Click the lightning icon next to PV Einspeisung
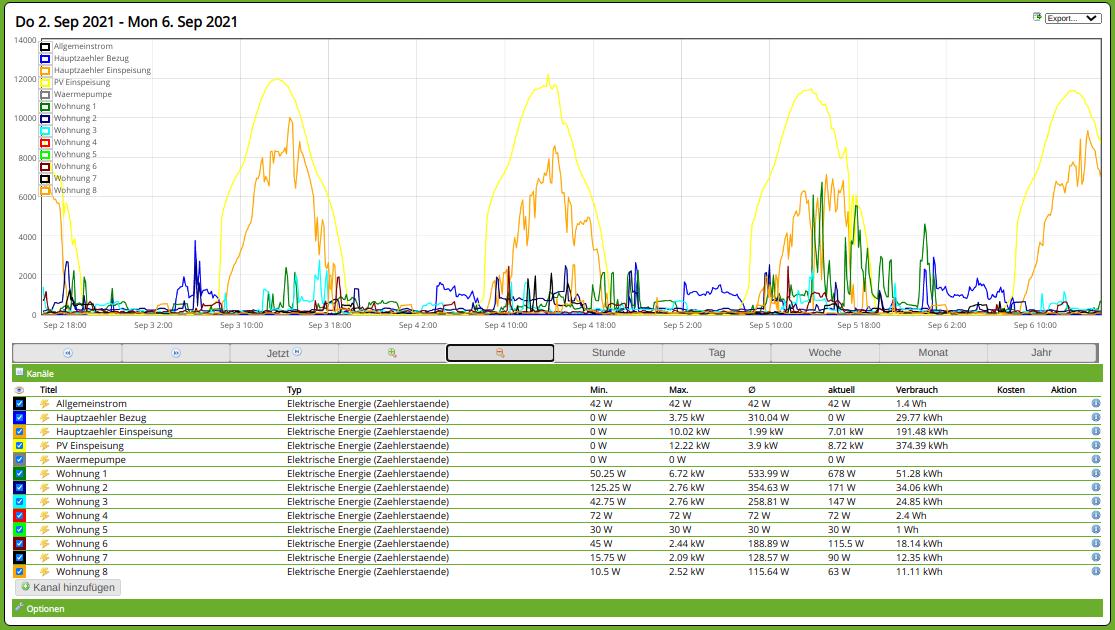Screen dimensions: 1115x630 click(45, 446)
